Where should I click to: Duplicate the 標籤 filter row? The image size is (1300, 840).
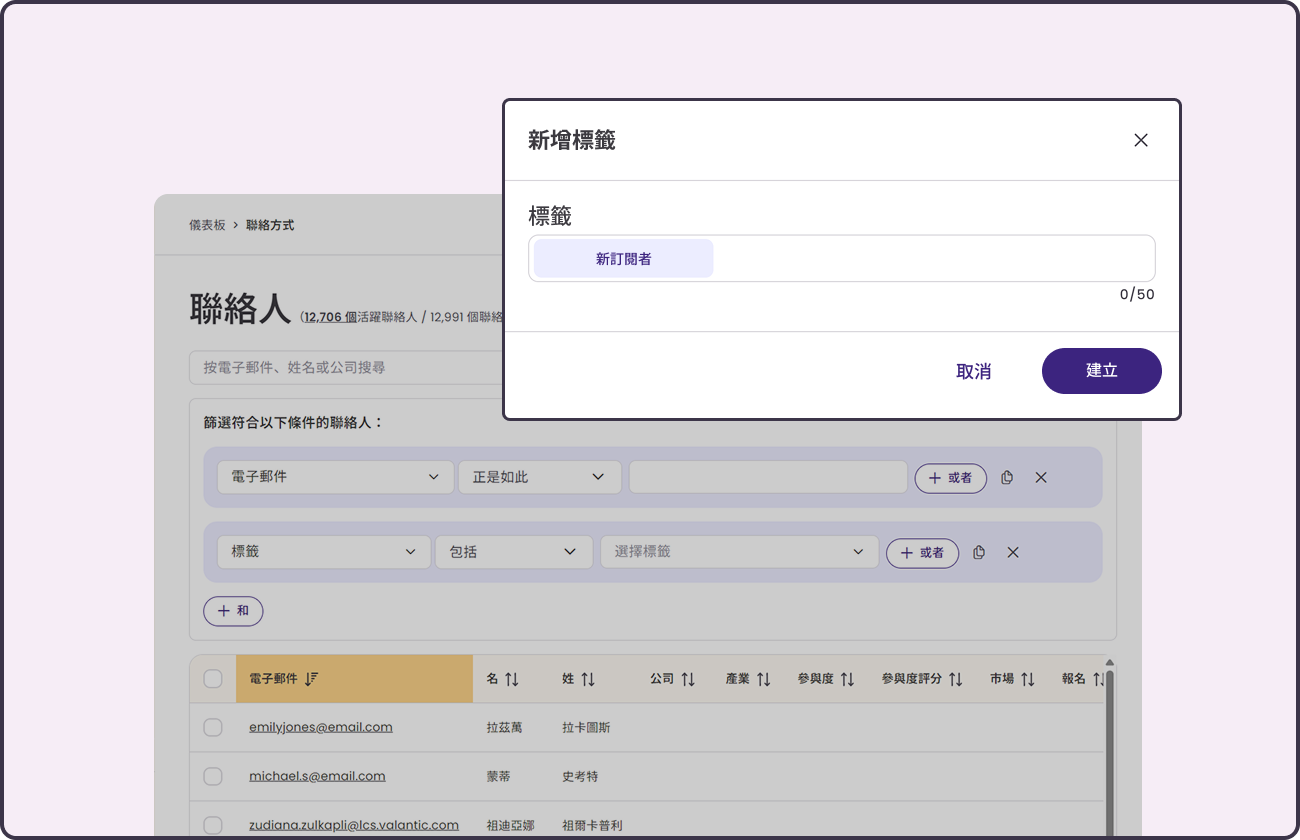[979, 552]
